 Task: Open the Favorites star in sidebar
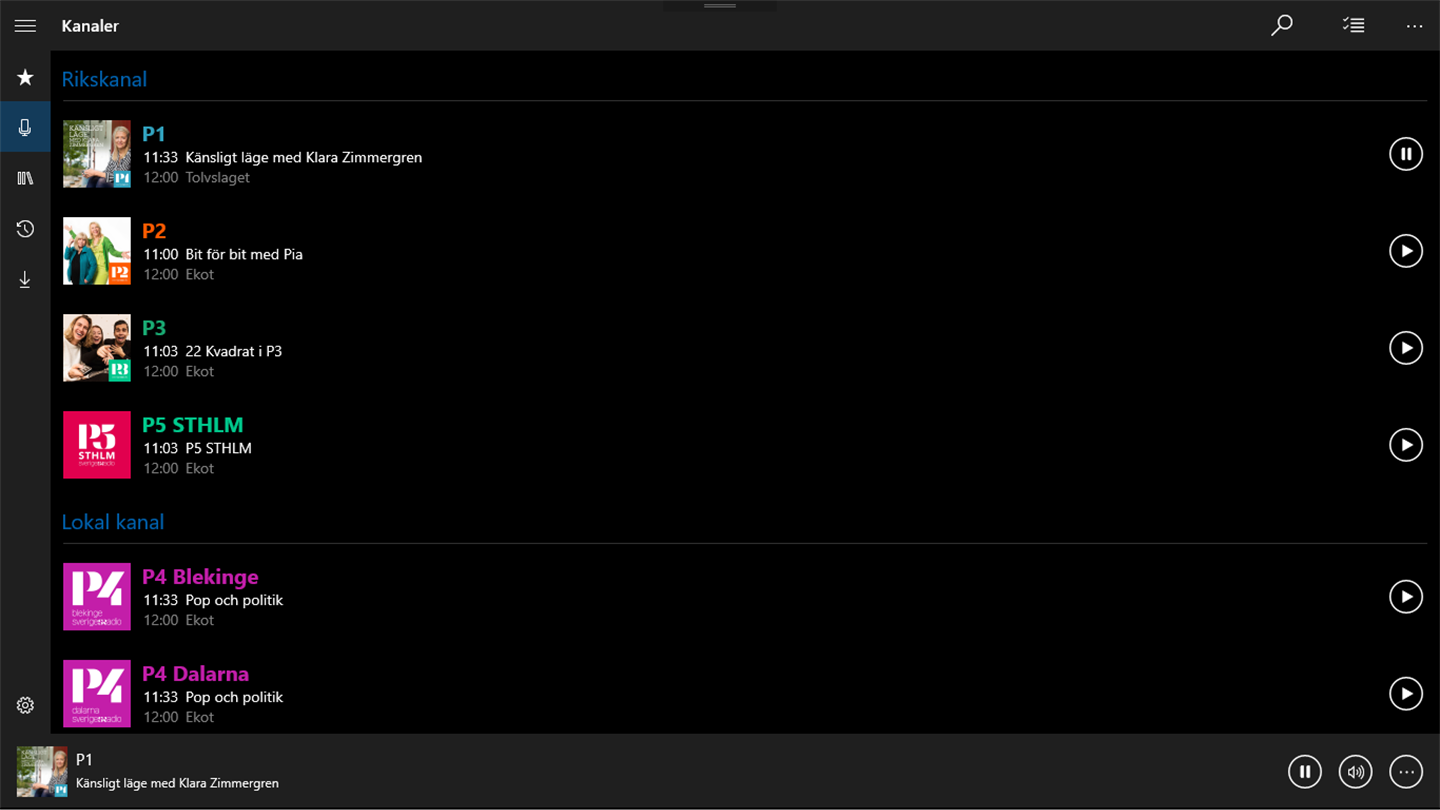click(25, 77)
